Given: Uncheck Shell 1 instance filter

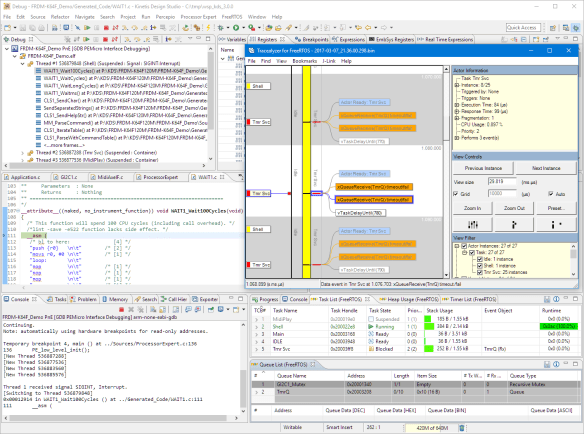Looking at the screenshot, I should click(480, 266).
